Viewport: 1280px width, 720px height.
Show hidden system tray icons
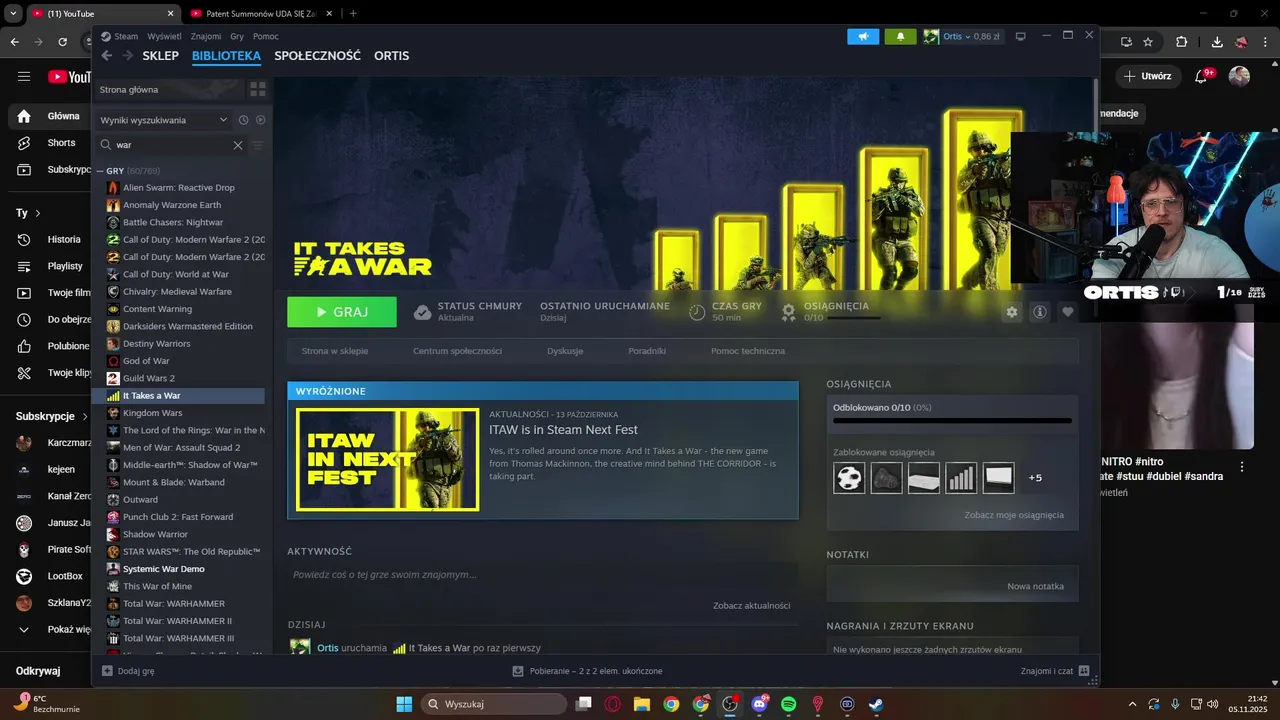[x=1132, y=704]
